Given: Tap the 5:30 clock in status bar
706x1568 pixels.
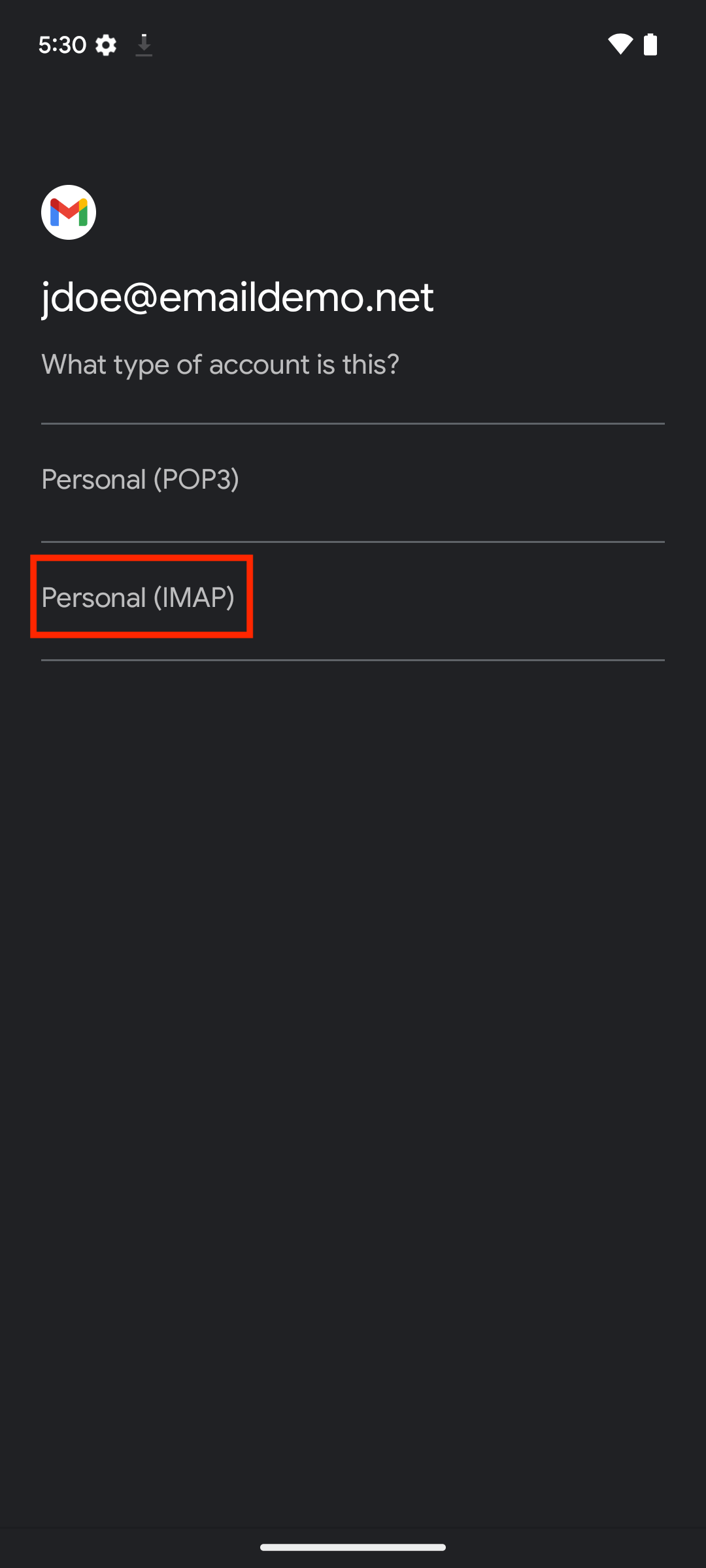Looking at the screenshot, I should click(62, 45).
